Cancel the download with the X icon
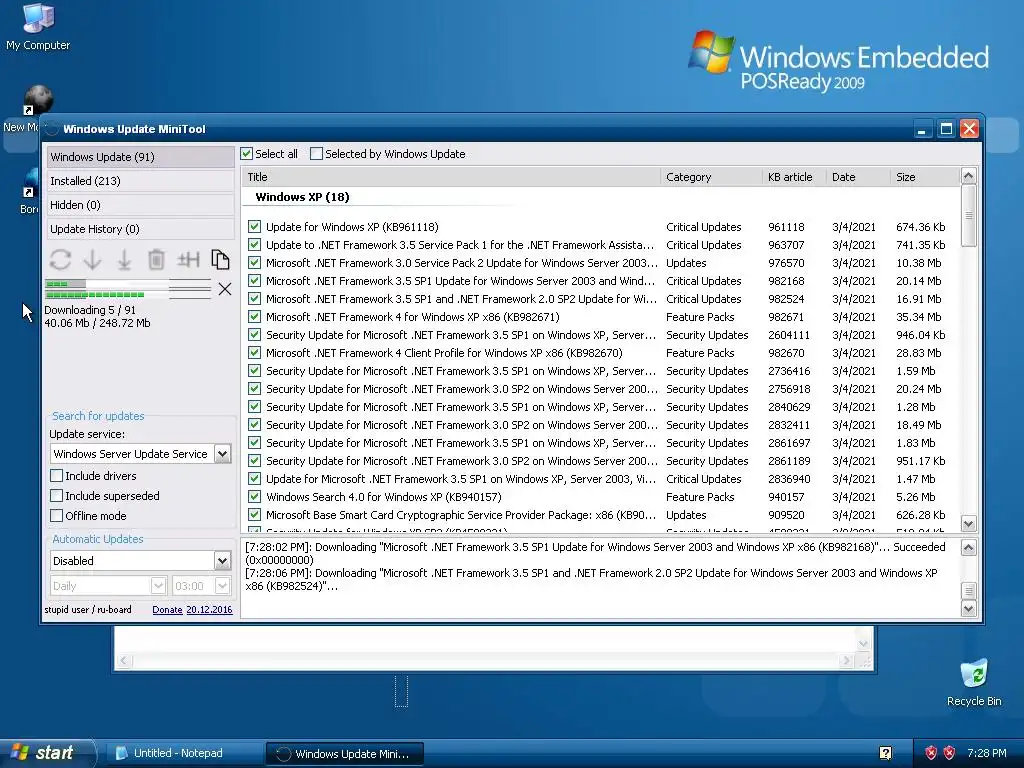The height and width of the screenshot is (768, 1024). coord(225,289)
